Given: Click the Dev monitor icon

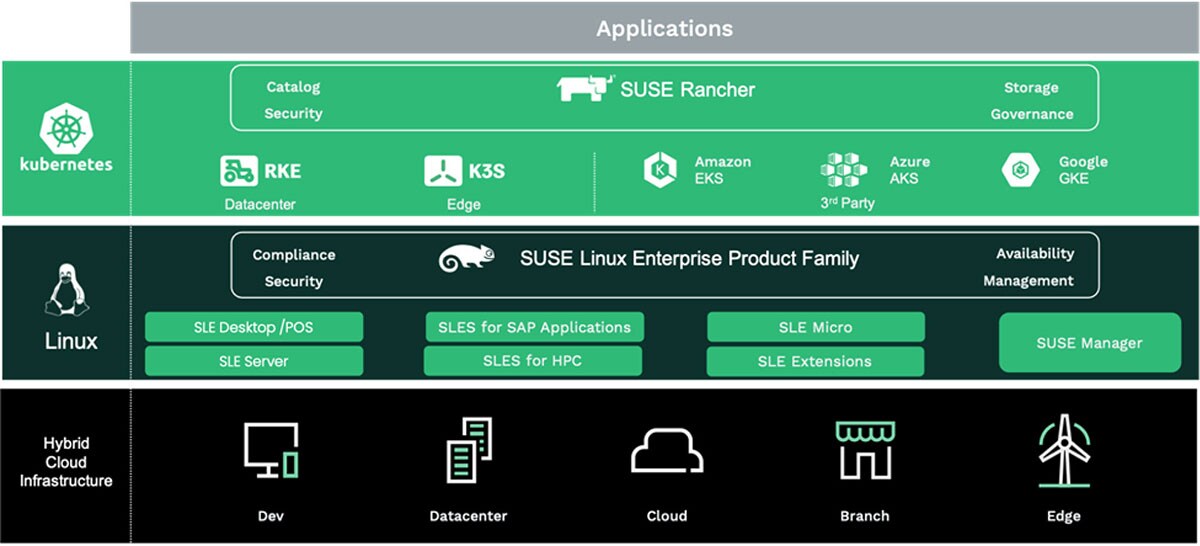Looking at the screenshot, I should [271, 450].
